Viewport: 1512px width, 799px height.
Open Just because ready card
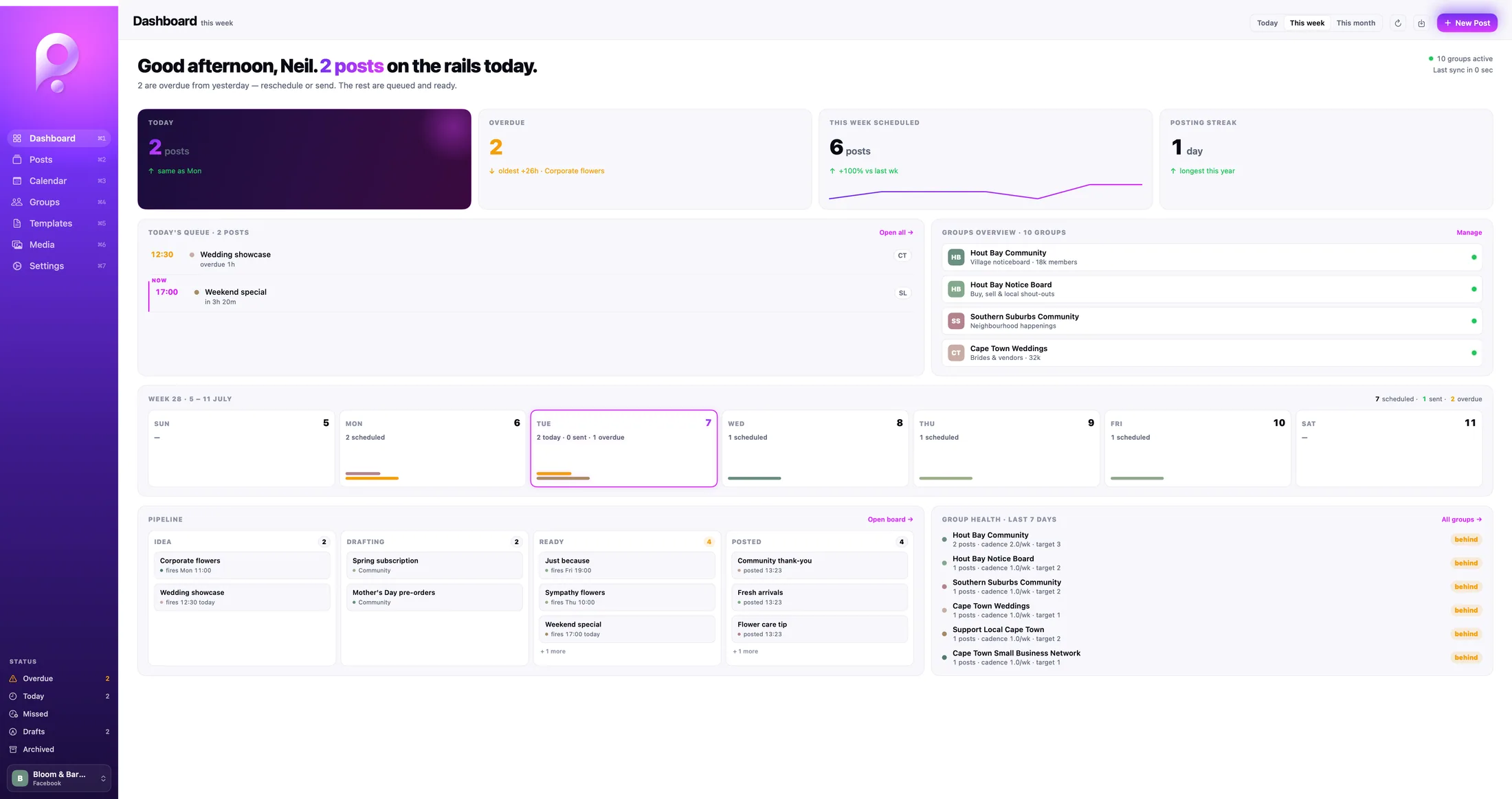(x=627, y=565)
